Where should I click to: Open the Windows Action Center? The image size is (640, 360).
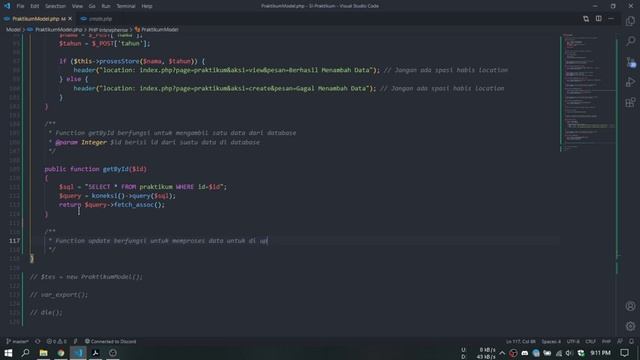(x=624, y=353)
